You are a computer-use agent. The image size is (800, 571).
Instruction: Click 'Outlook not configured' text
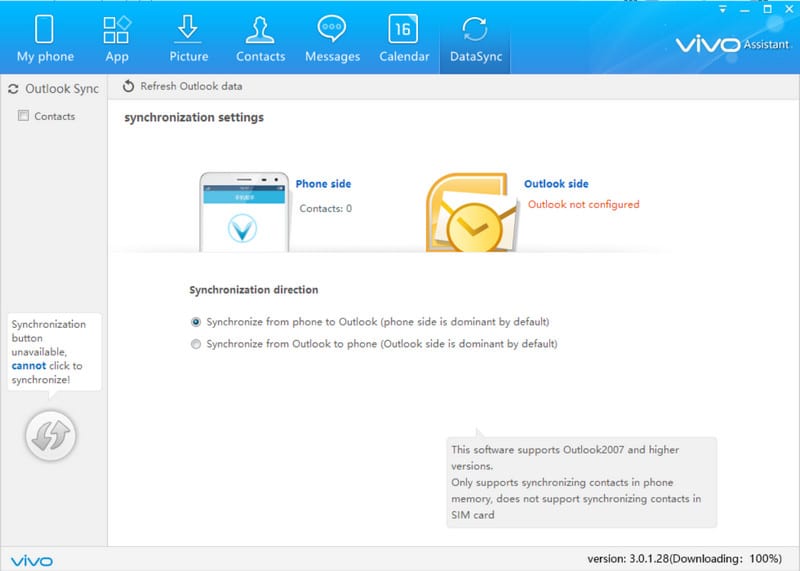583,205
